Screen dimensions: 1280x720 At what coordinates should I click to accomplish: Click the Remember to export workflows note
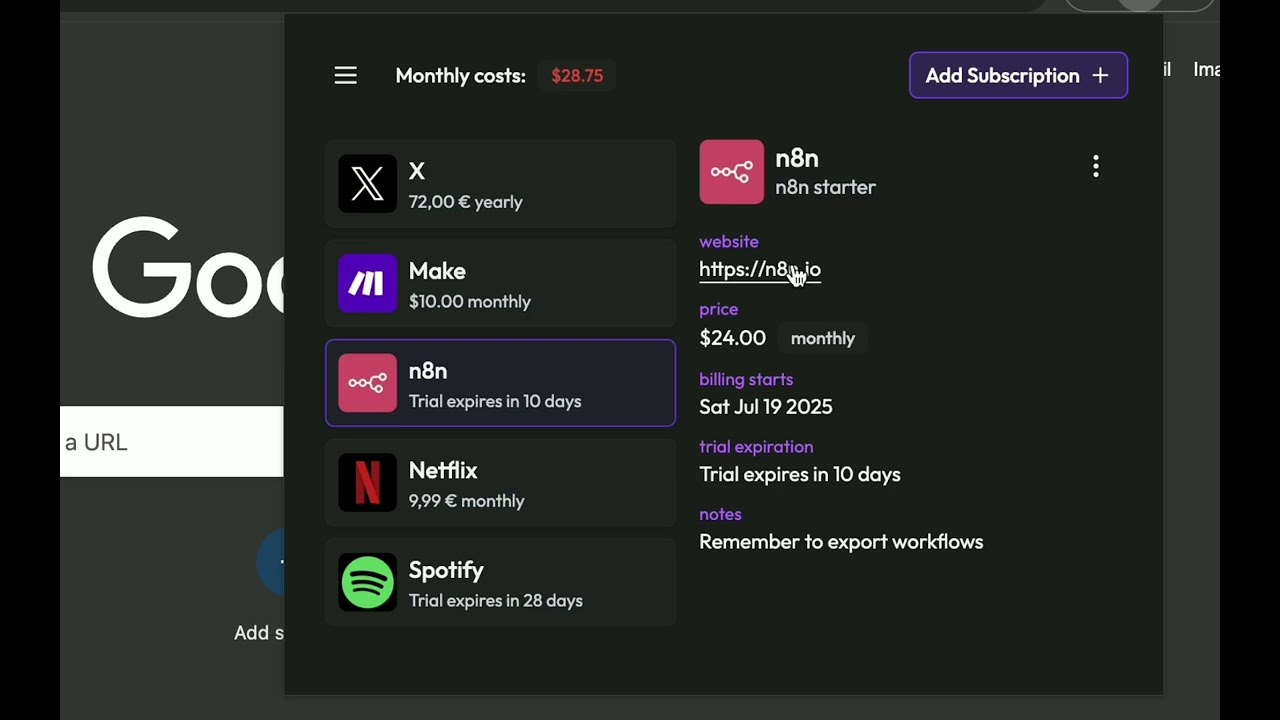tap(841, 542)
